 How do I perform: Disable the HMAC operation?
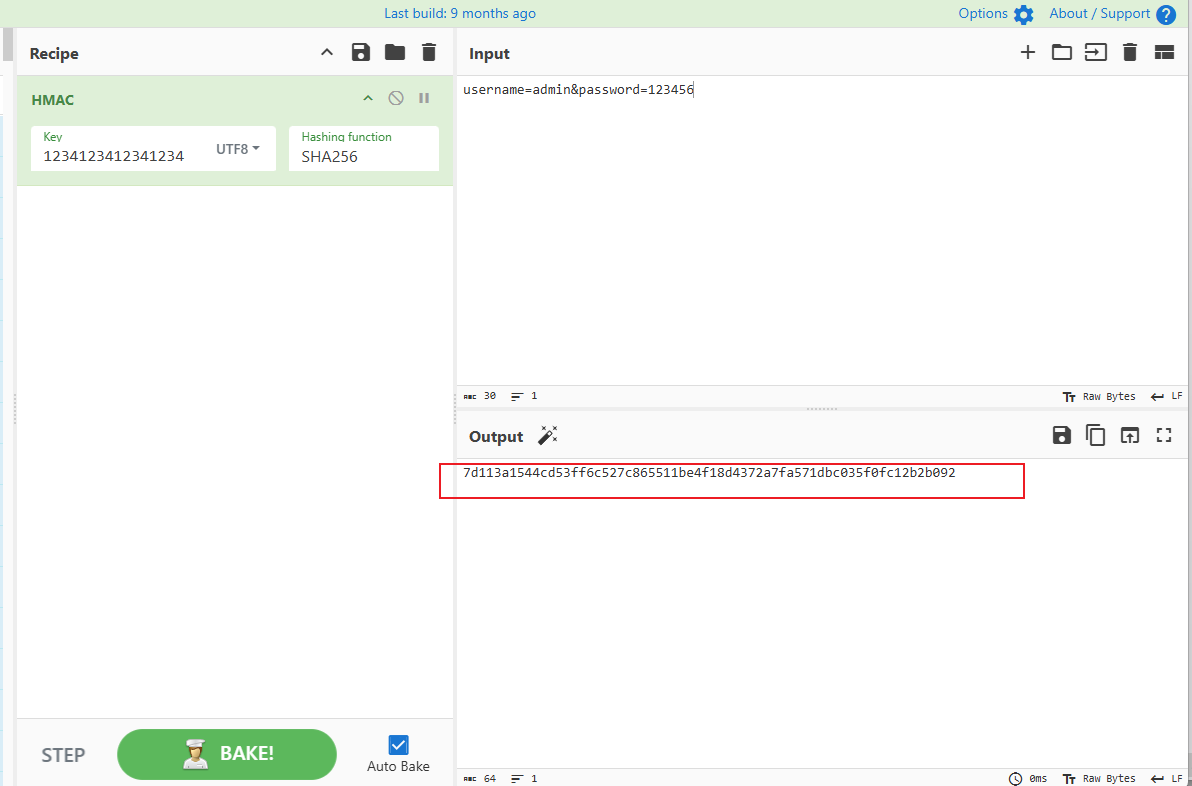coord(396,98)
